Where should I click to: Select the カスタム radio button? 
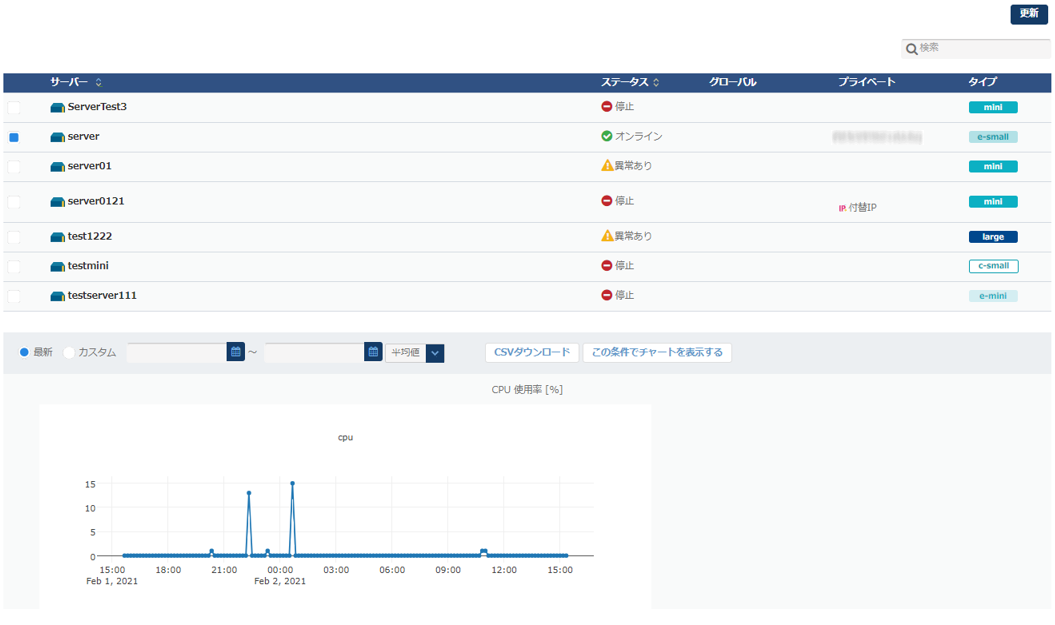(69, 352)
